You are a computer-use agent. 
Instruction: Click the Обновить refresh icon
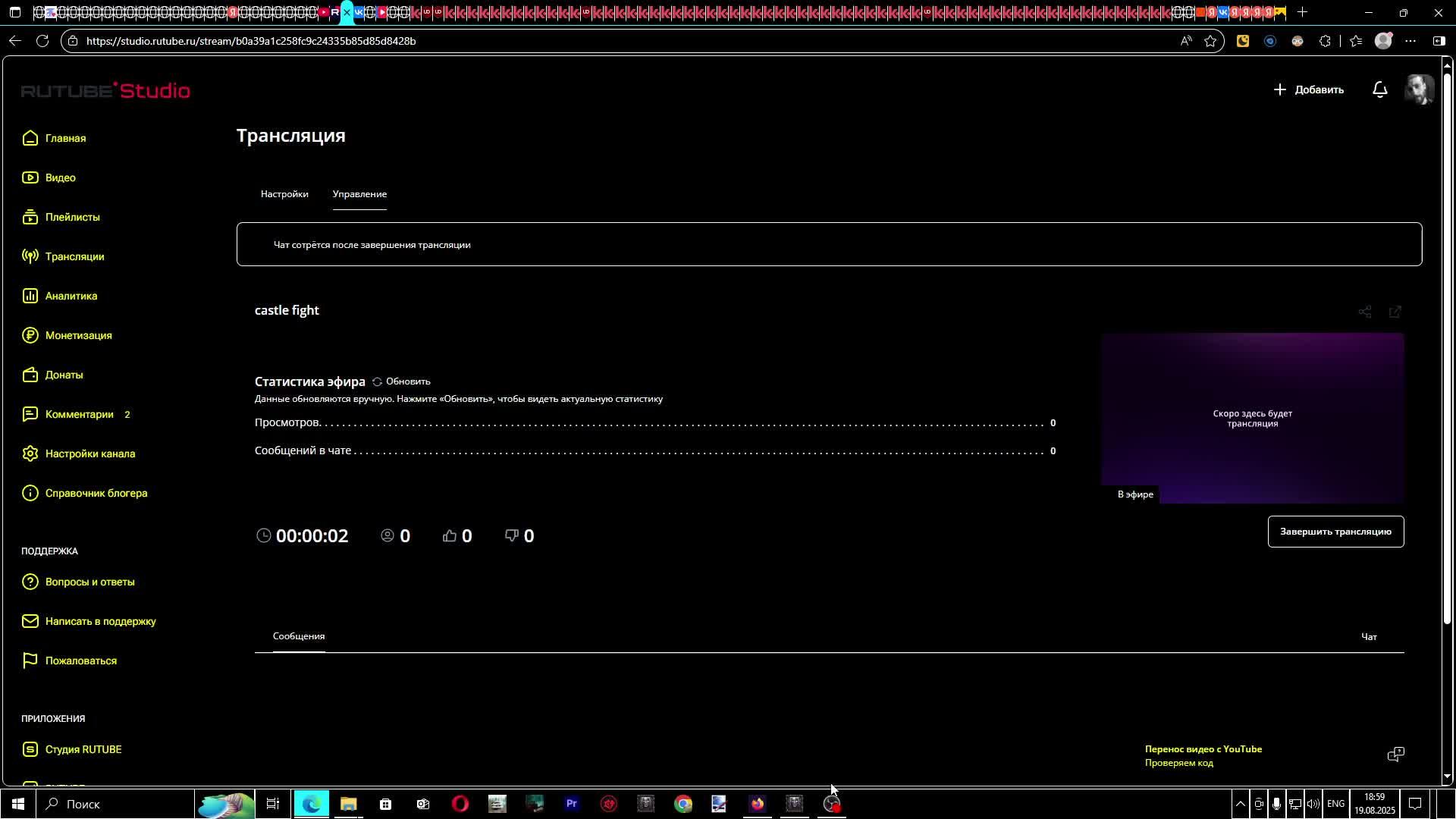(378, 381)
